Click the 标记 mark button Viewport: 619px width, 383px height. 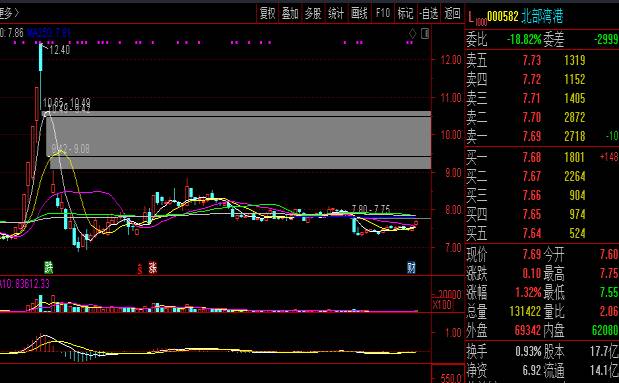[405, 13]
